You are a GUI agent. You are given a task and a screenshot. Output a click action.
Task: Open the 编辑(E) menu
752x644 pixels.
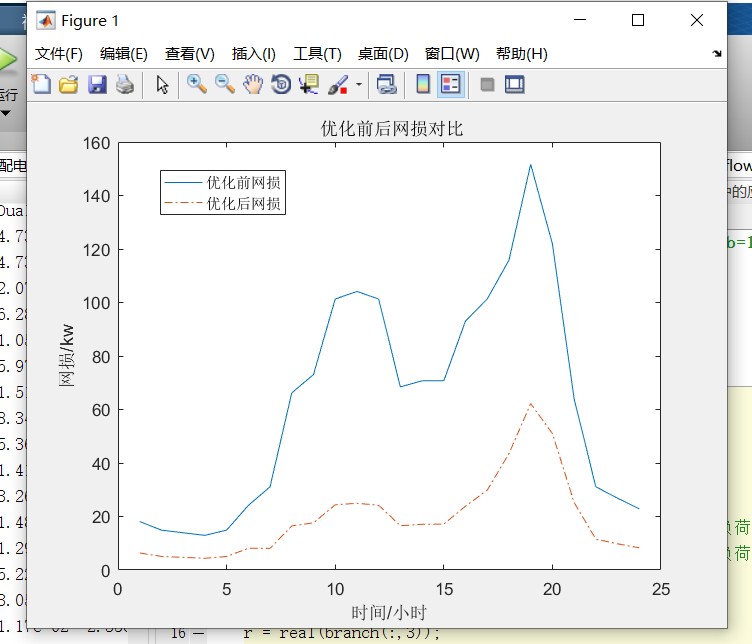pyautogui.click(x=124, y=54)
